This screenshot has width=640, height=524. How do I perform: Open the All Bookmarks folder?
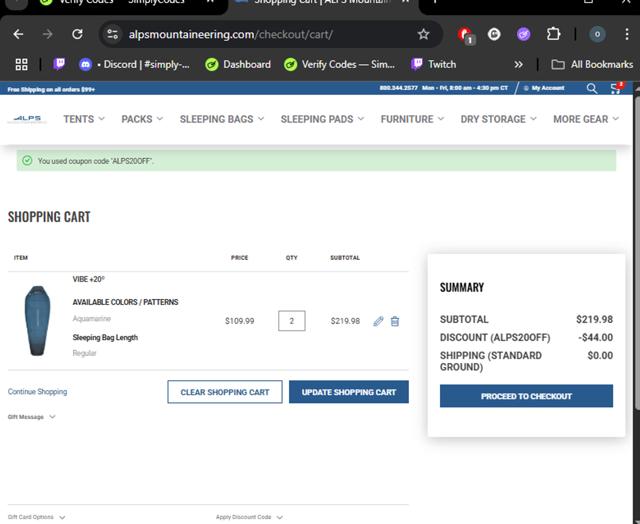point(592,64)
